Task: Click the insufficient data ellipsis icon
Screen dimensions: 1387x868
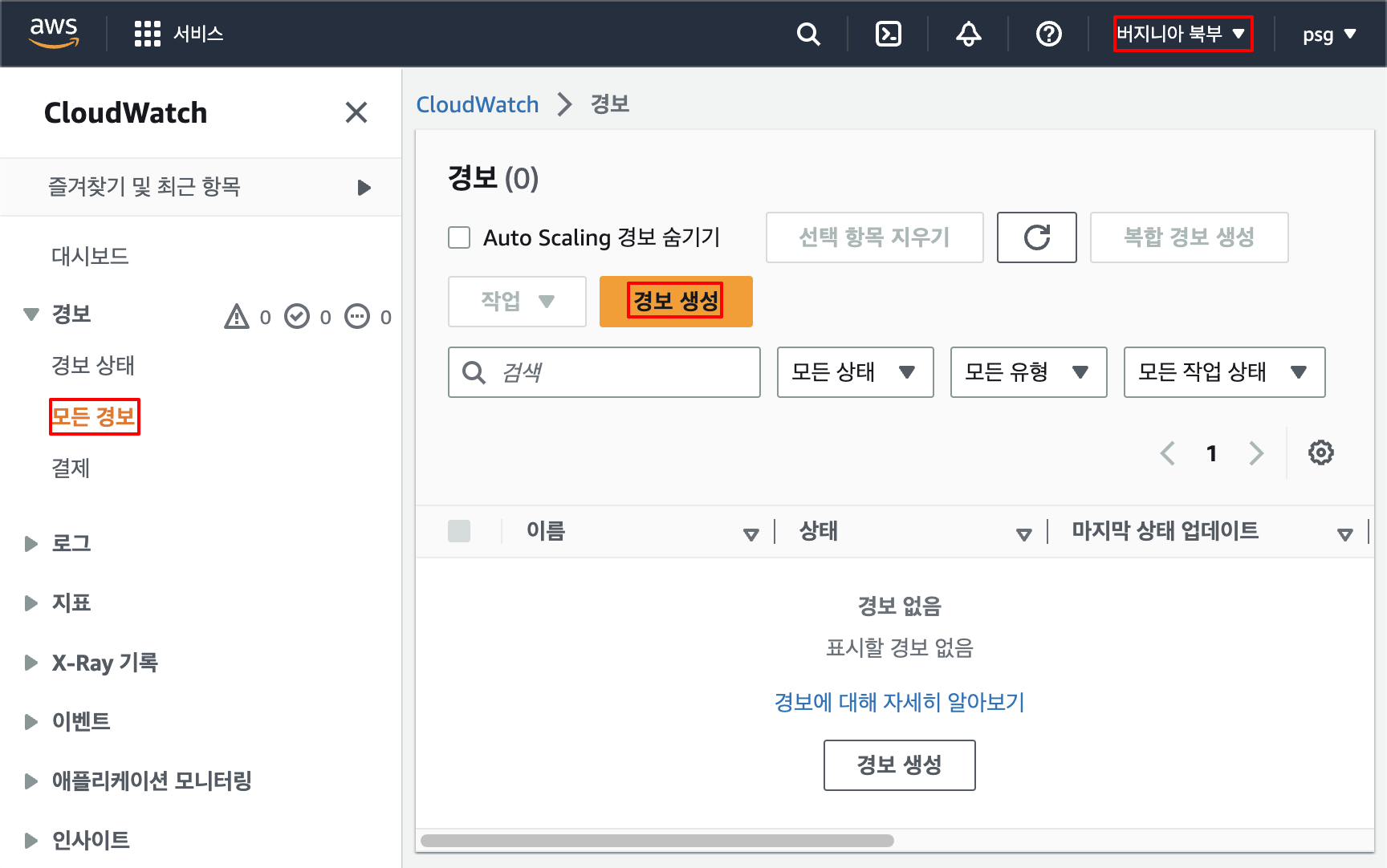Action: click(x=357, y=317)
